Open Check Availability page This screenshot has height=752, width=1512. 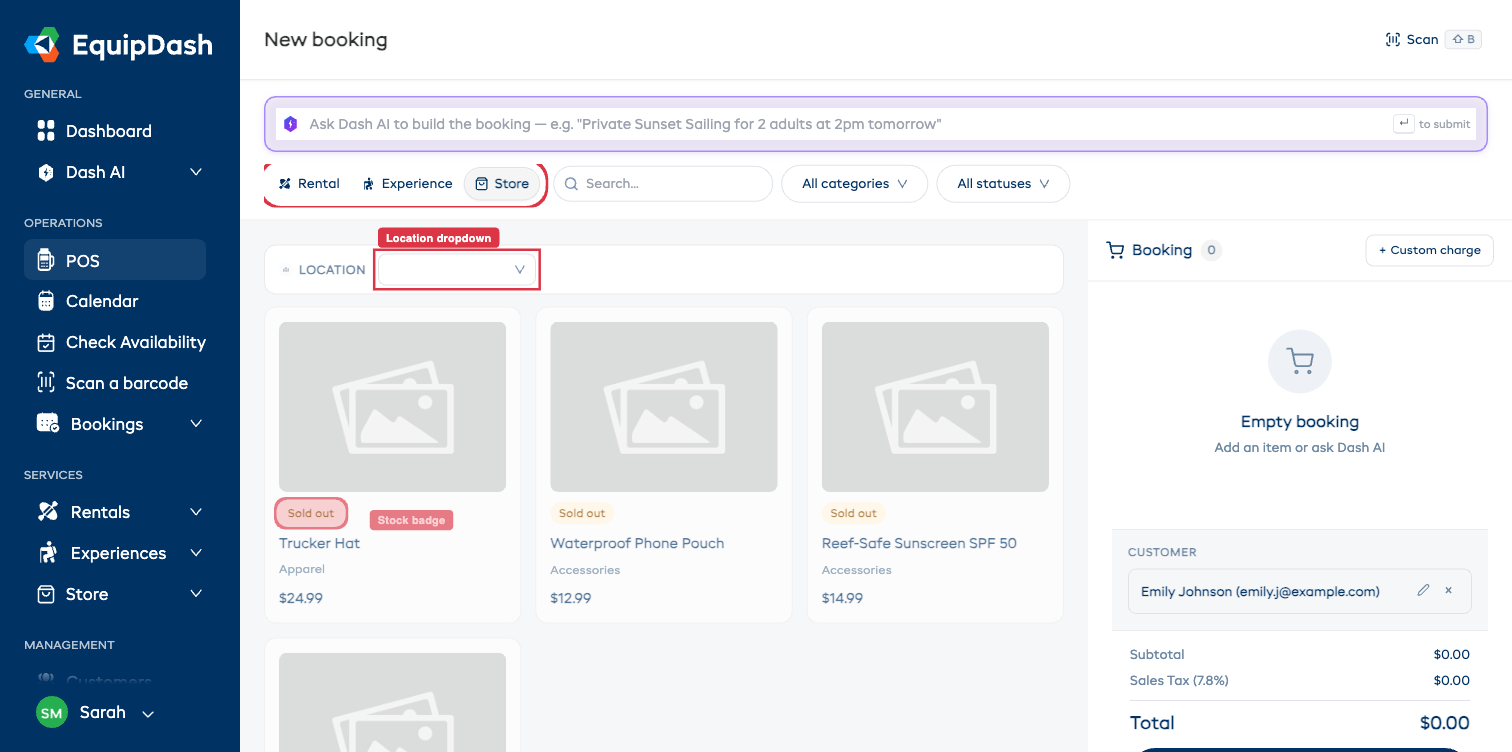[x=115, y=342]
